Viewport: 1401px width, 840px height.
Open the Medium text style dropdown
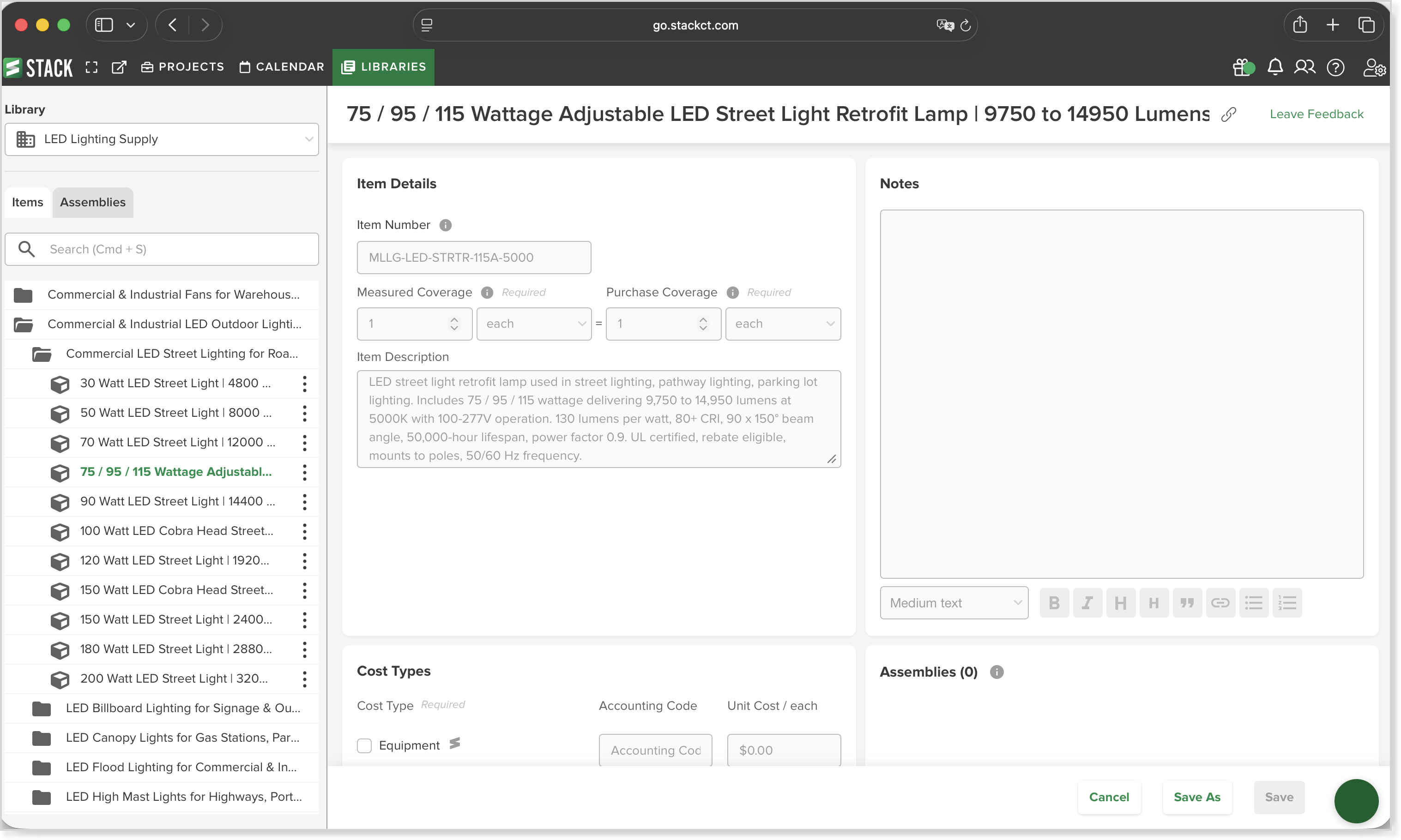[954, 603]
